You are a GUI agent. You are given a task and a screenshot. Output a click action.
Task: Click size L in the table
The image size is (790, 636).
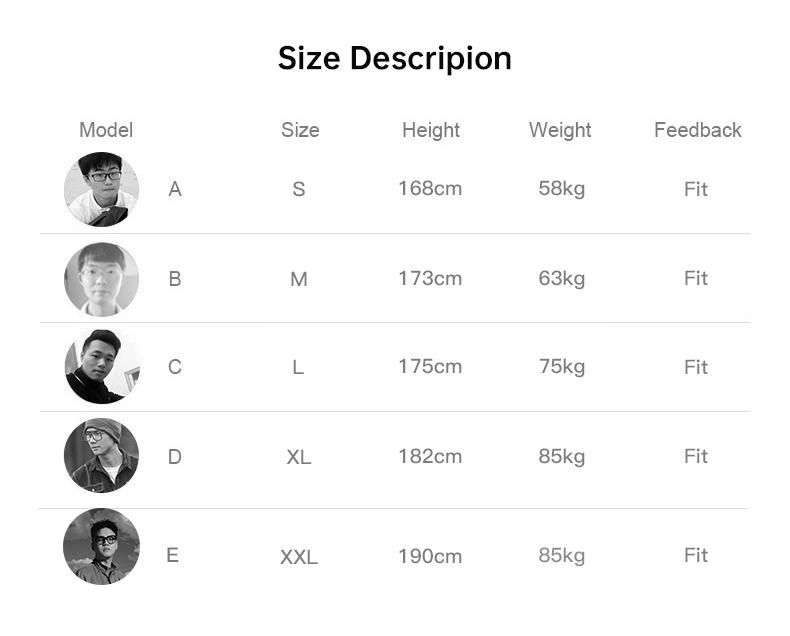[x=298, y=367]
